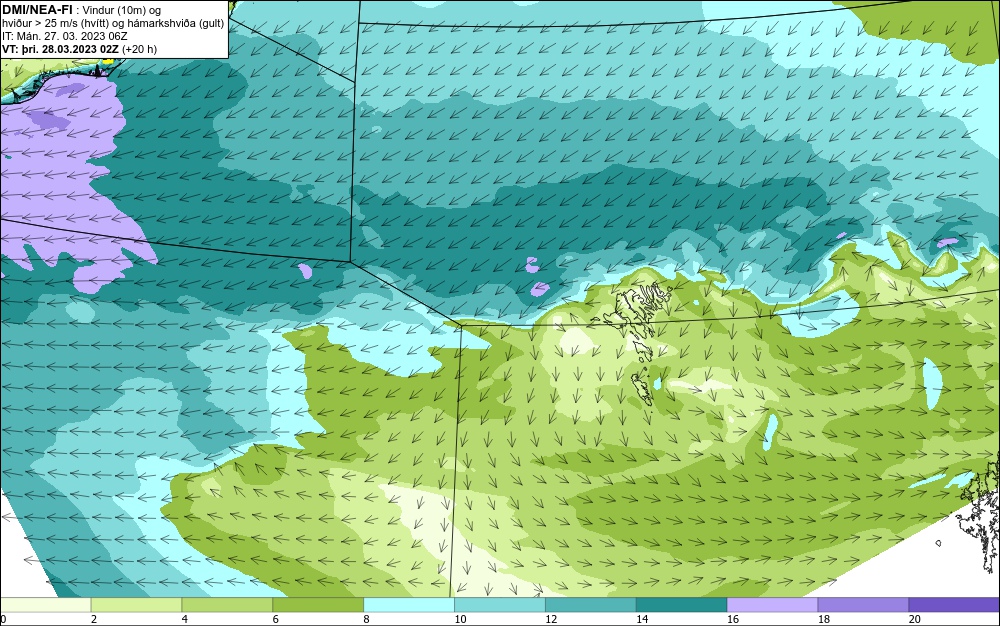Click the 'Vindur (10m) og' label
Viewport: 1000px width, 626px height.
tap(122, 9)
